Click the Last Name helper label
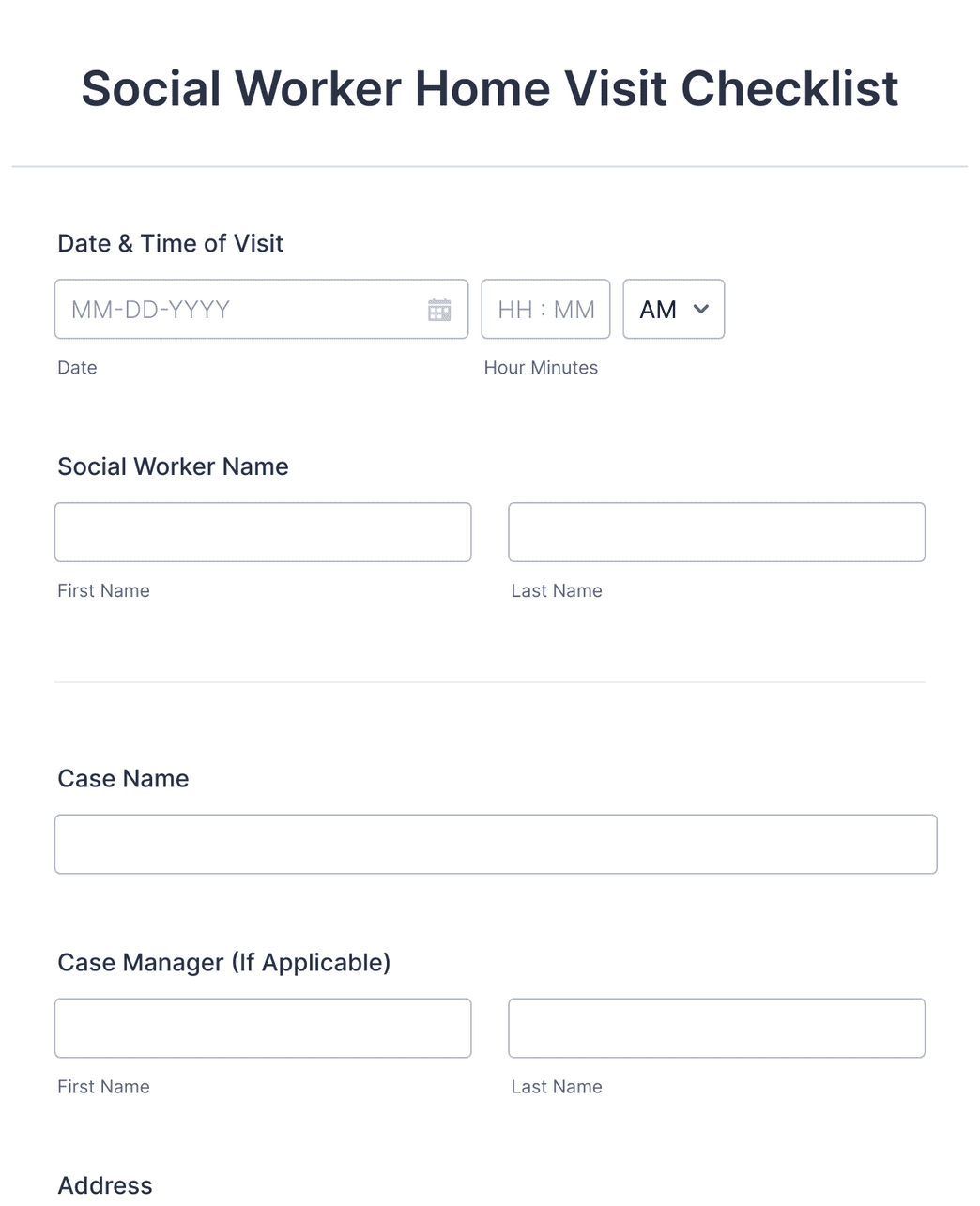Image resolution: width=980 pixels, height=1206 pixels. pyautogui.click(x=557, y=590)
